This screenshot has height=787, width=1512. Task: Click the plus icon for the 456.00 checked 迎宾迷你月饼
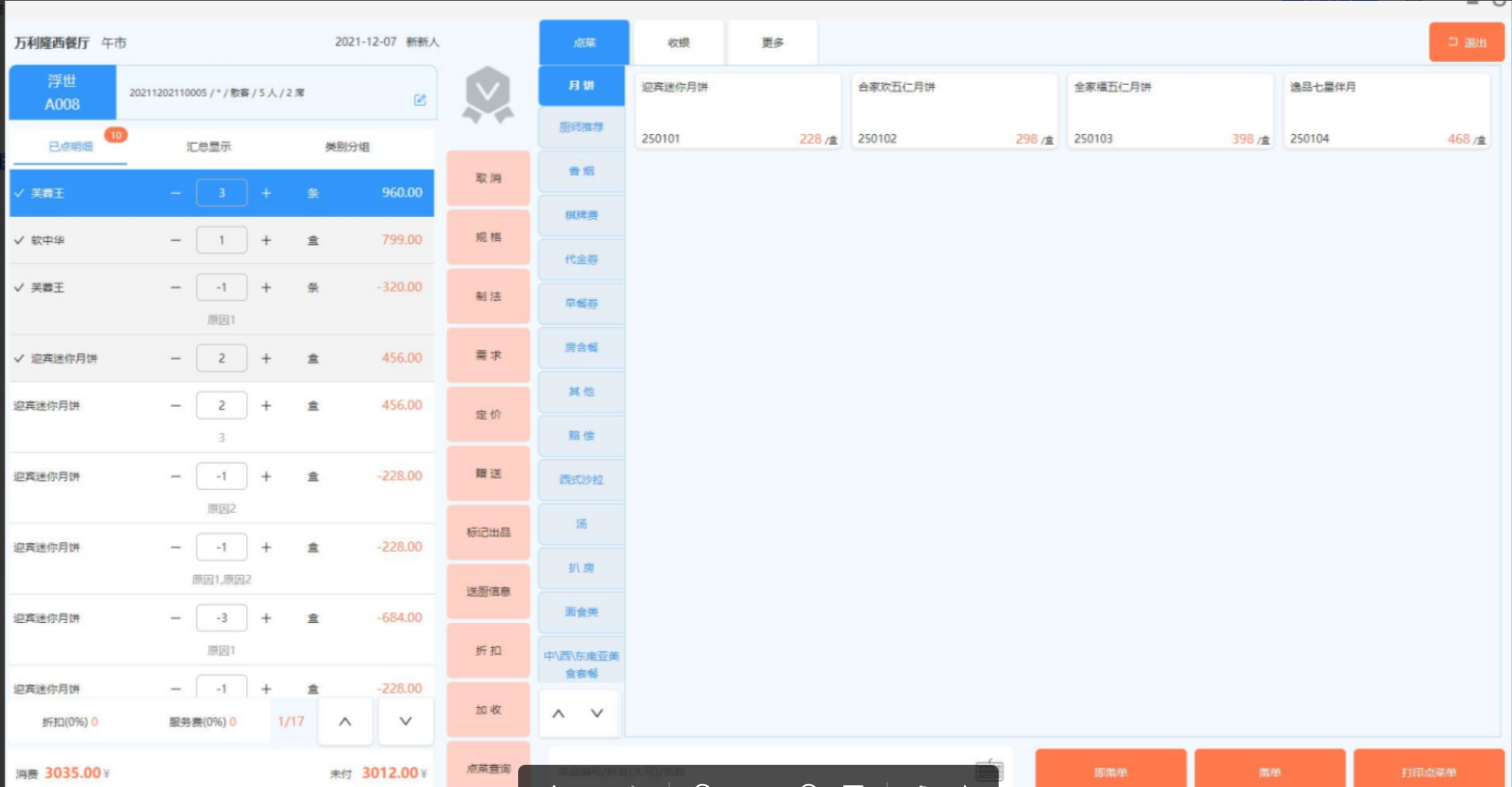click(266, 358)
